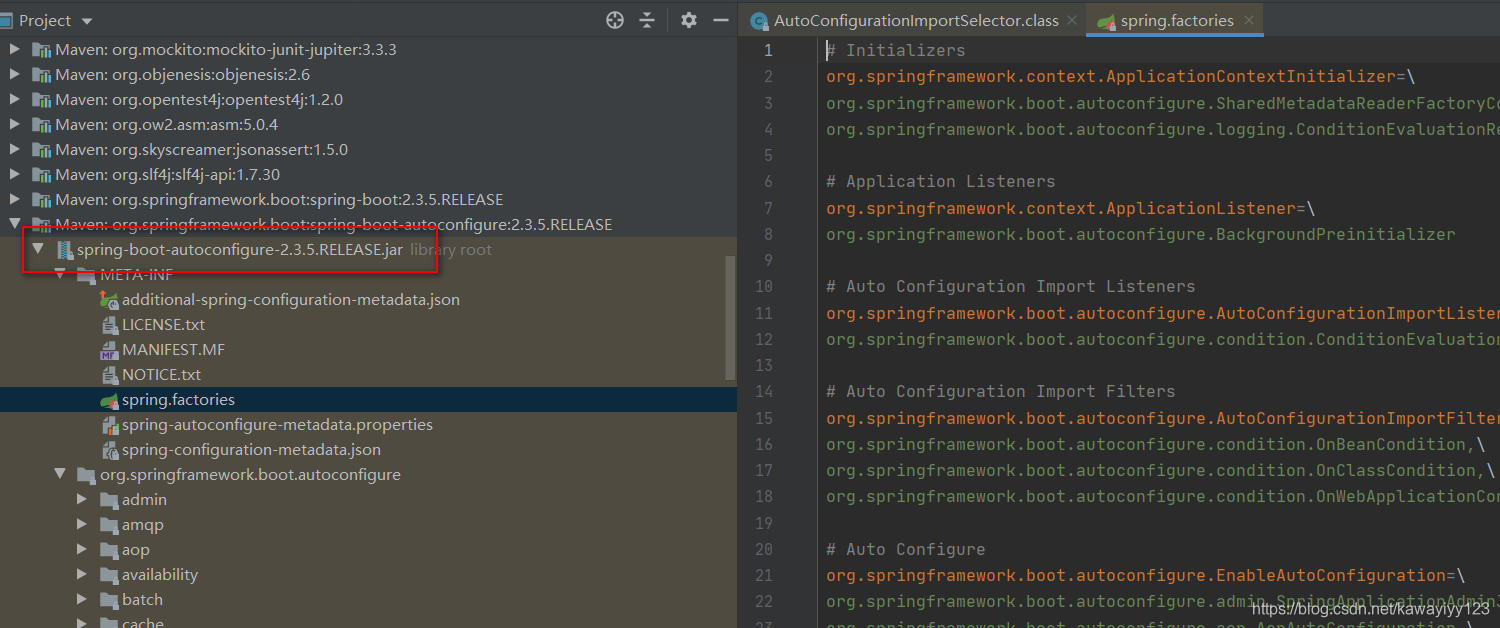Click the locate/select opened file target icon

pos(615,20)
